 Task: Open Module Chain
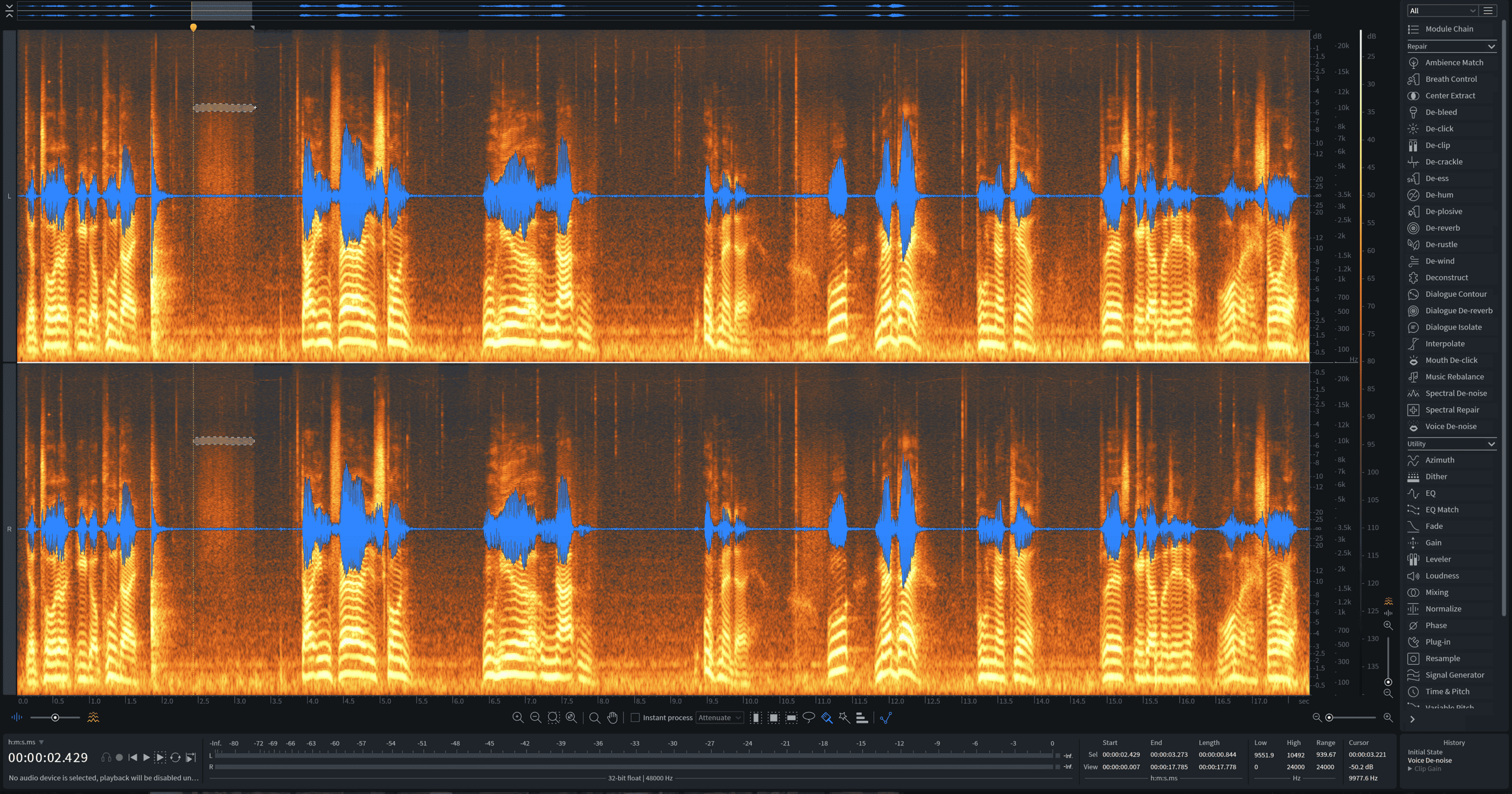point(1451,29)
